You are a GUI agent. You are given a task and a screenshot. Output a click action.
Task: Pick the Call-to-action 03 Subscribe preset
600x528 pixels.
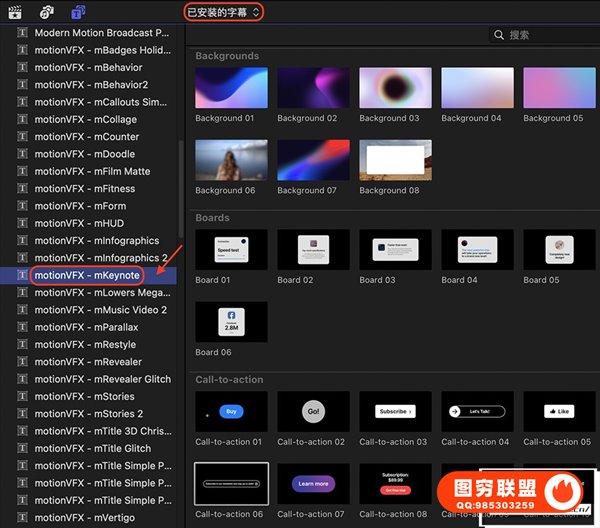click(x=395, y=411)
